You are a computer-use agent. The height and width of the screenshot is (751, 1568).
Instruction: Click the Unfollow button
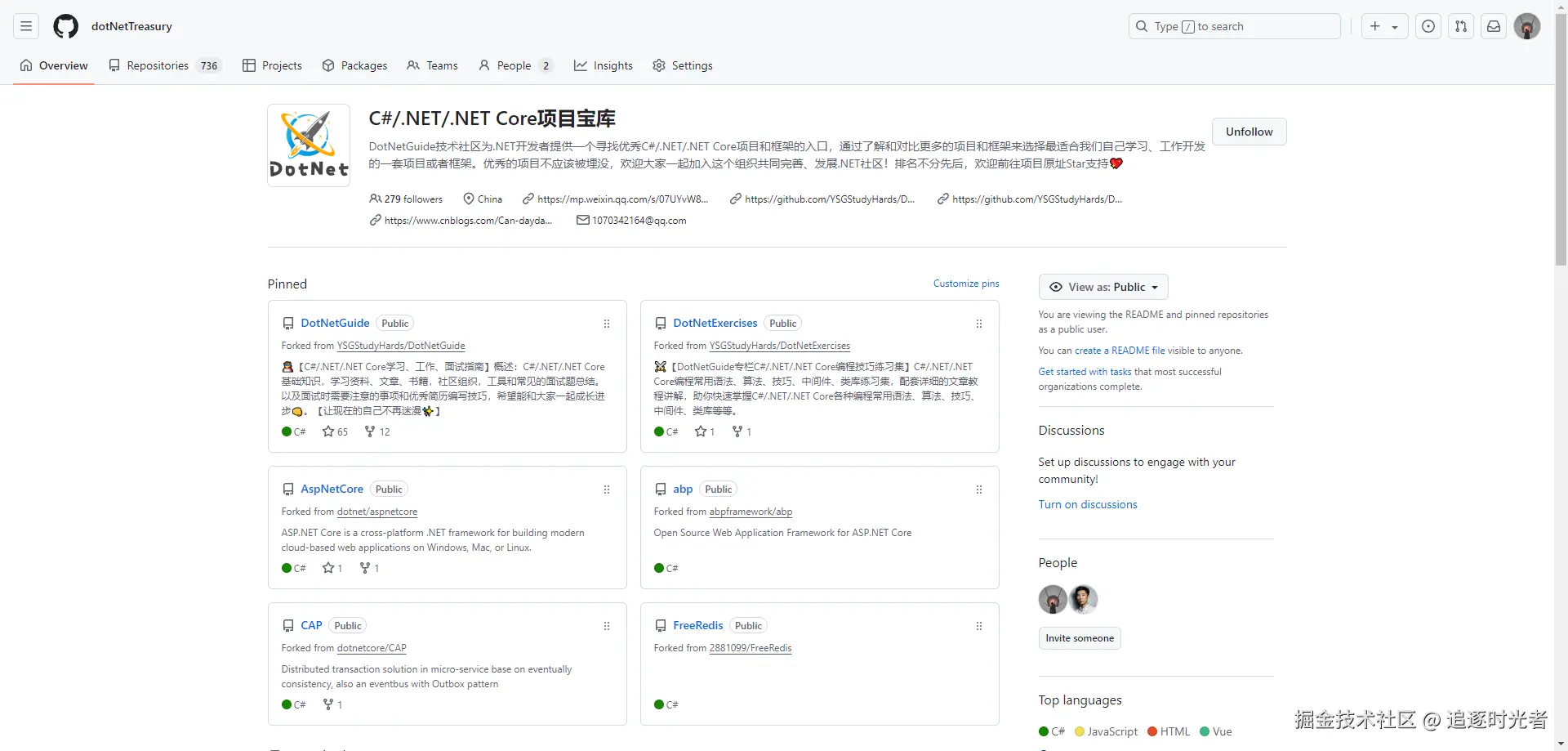[x=1249, y=132]
